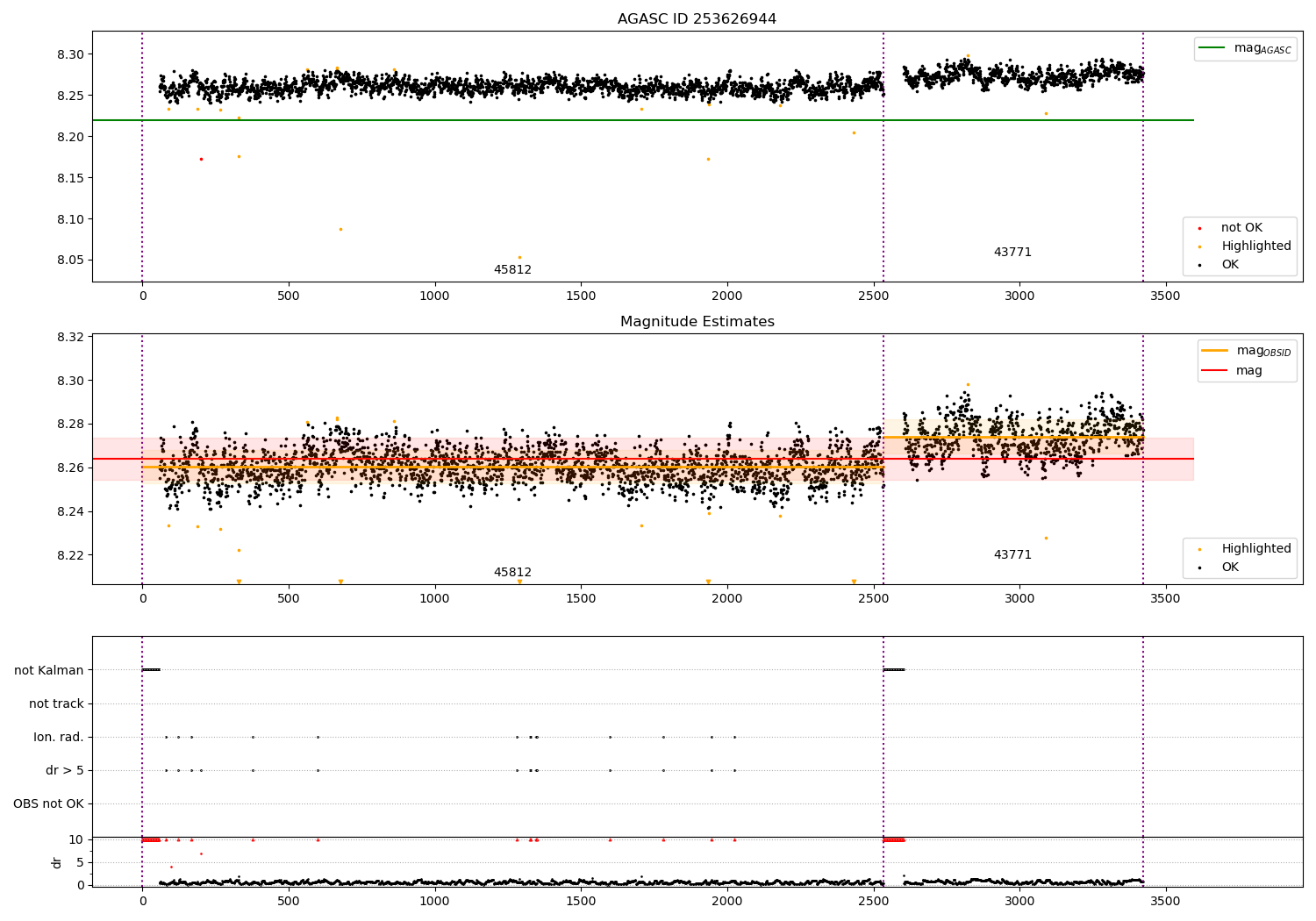Click the 45812 label in the top plot

coord(512,270)
